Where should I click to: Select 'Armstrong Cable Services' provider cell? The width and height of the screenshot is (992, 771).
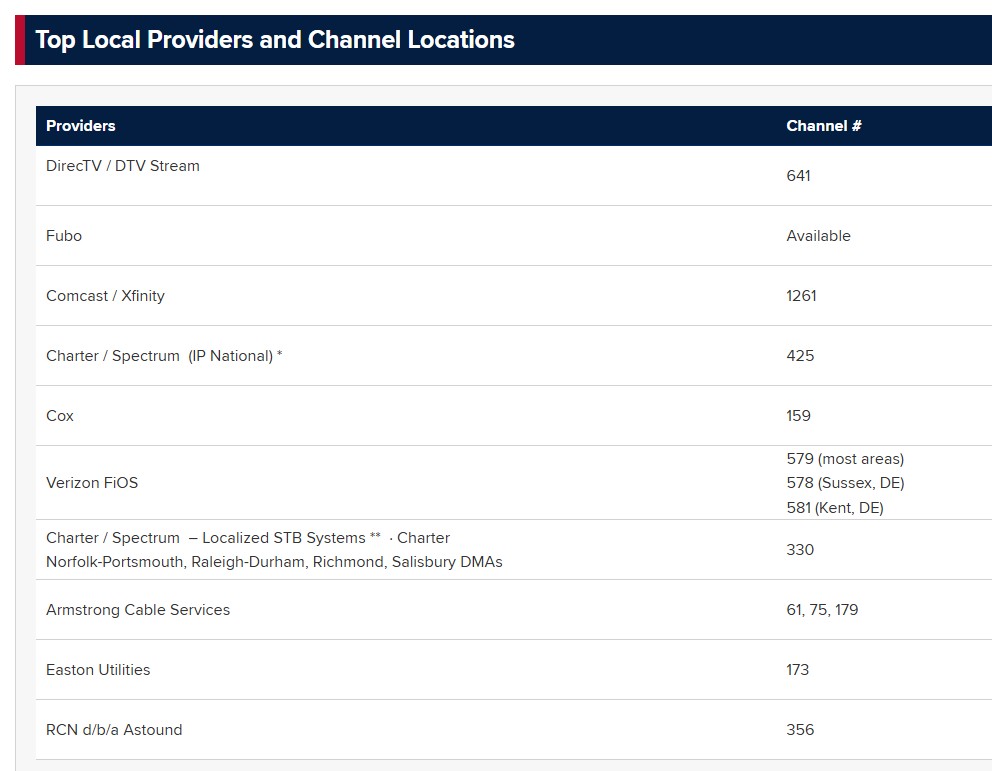[x=138, y=610]
